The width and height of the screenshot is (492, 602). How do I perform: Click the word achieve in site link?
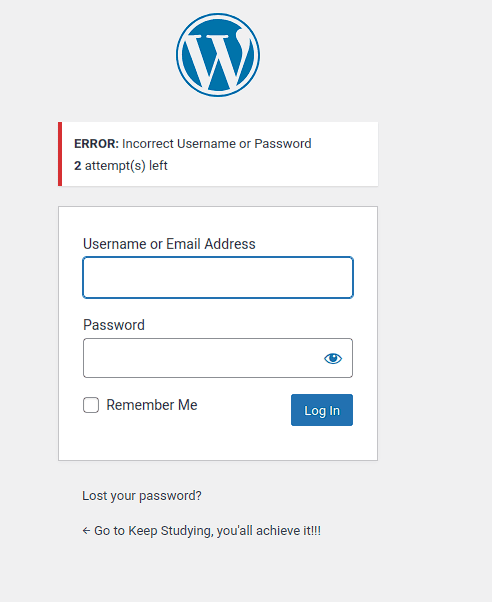point(278,531)
